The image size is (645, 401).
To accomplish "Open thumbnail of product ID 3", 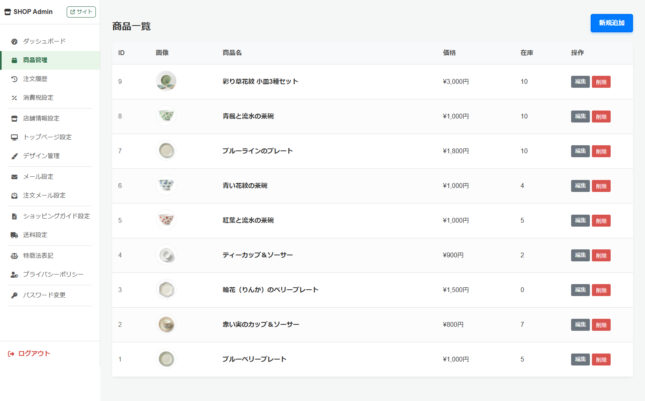I will tap(166, 290).
